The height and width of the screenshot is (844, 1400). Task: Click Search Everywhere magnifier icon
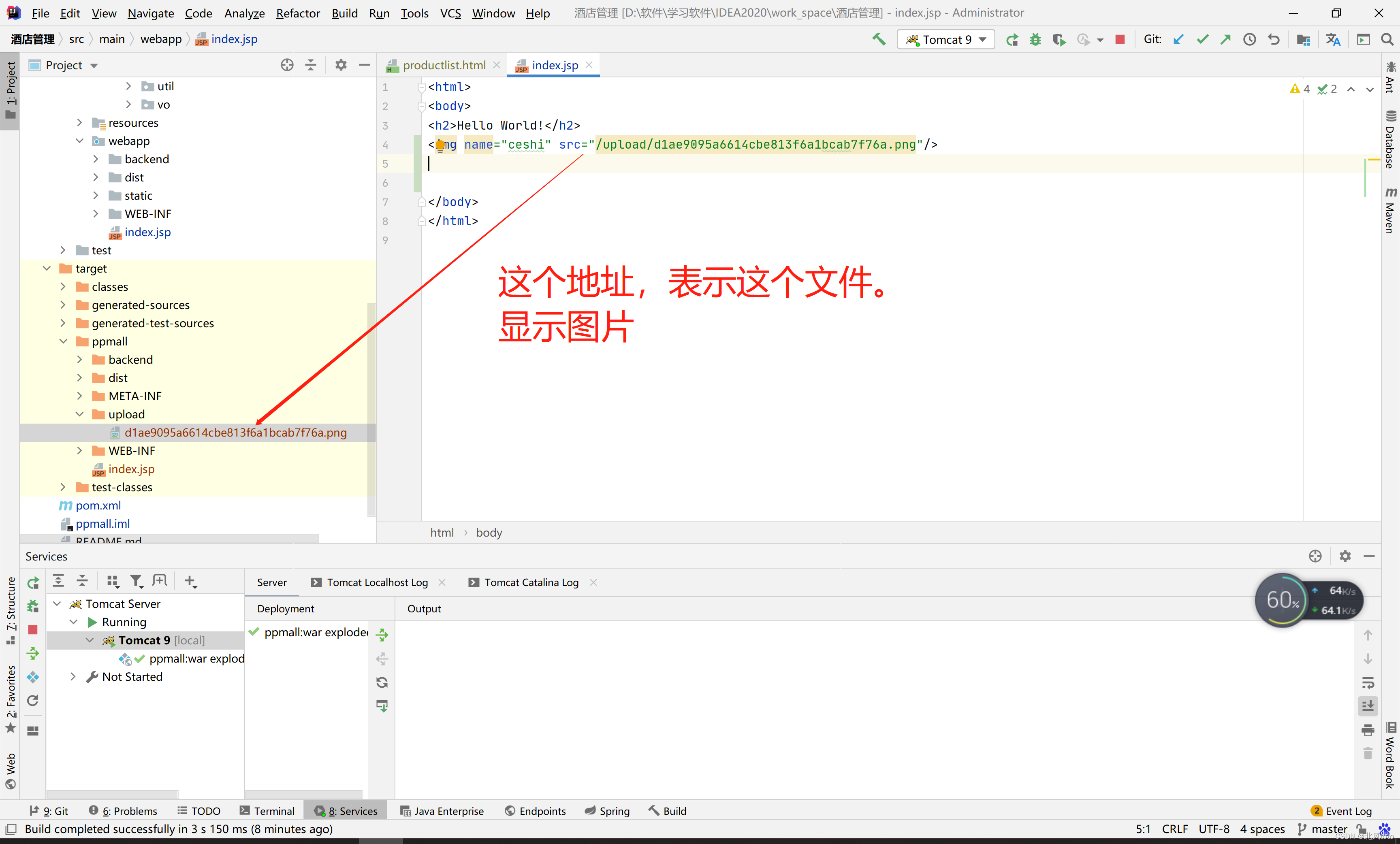pyautogui.click(x=1387, y=39)
